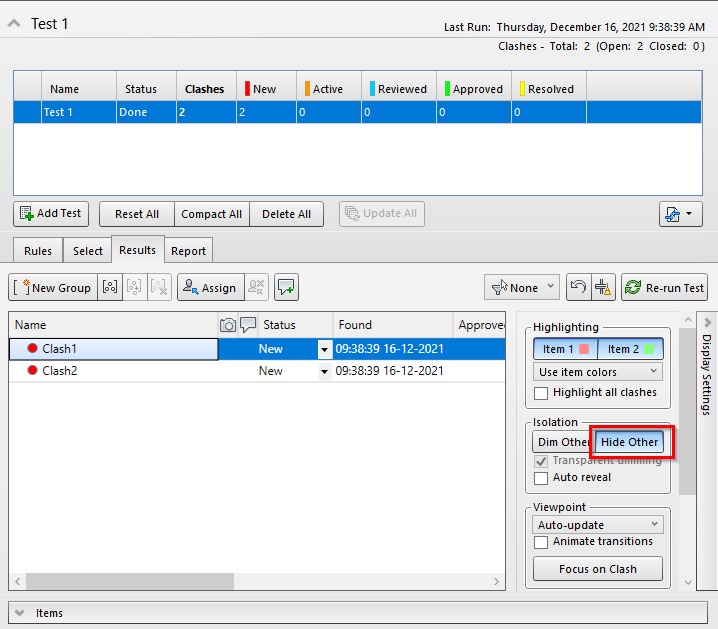Open the Use item colors dropdown

[598, 372]
